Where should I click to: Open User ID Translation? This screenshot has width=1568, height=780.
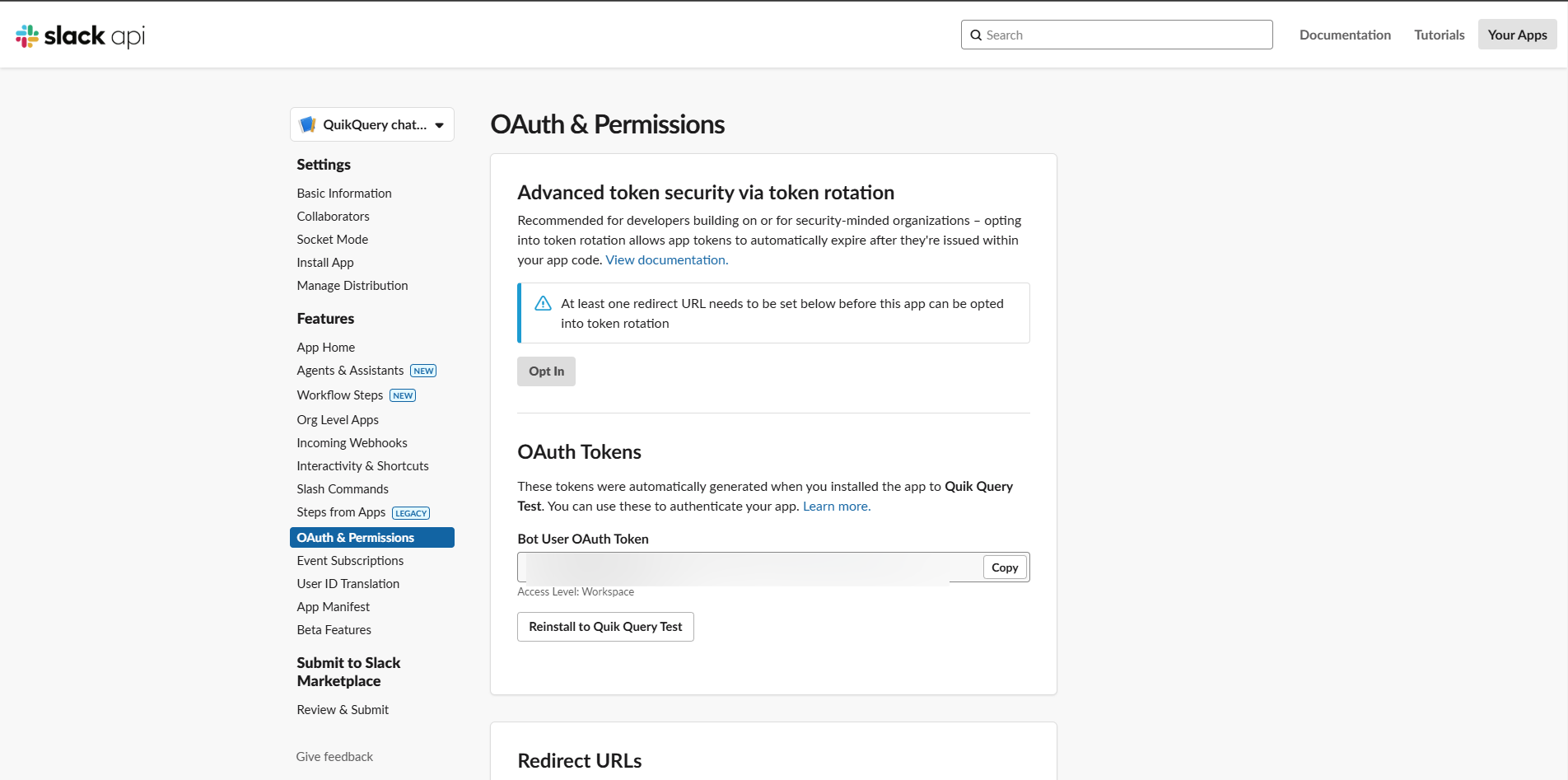click(348, 584)
